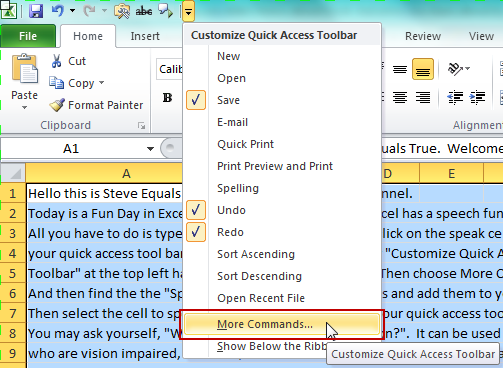Open the Copy dropdown arrow
The height and width of the screenshot is (368, 503).
(101, 83)
